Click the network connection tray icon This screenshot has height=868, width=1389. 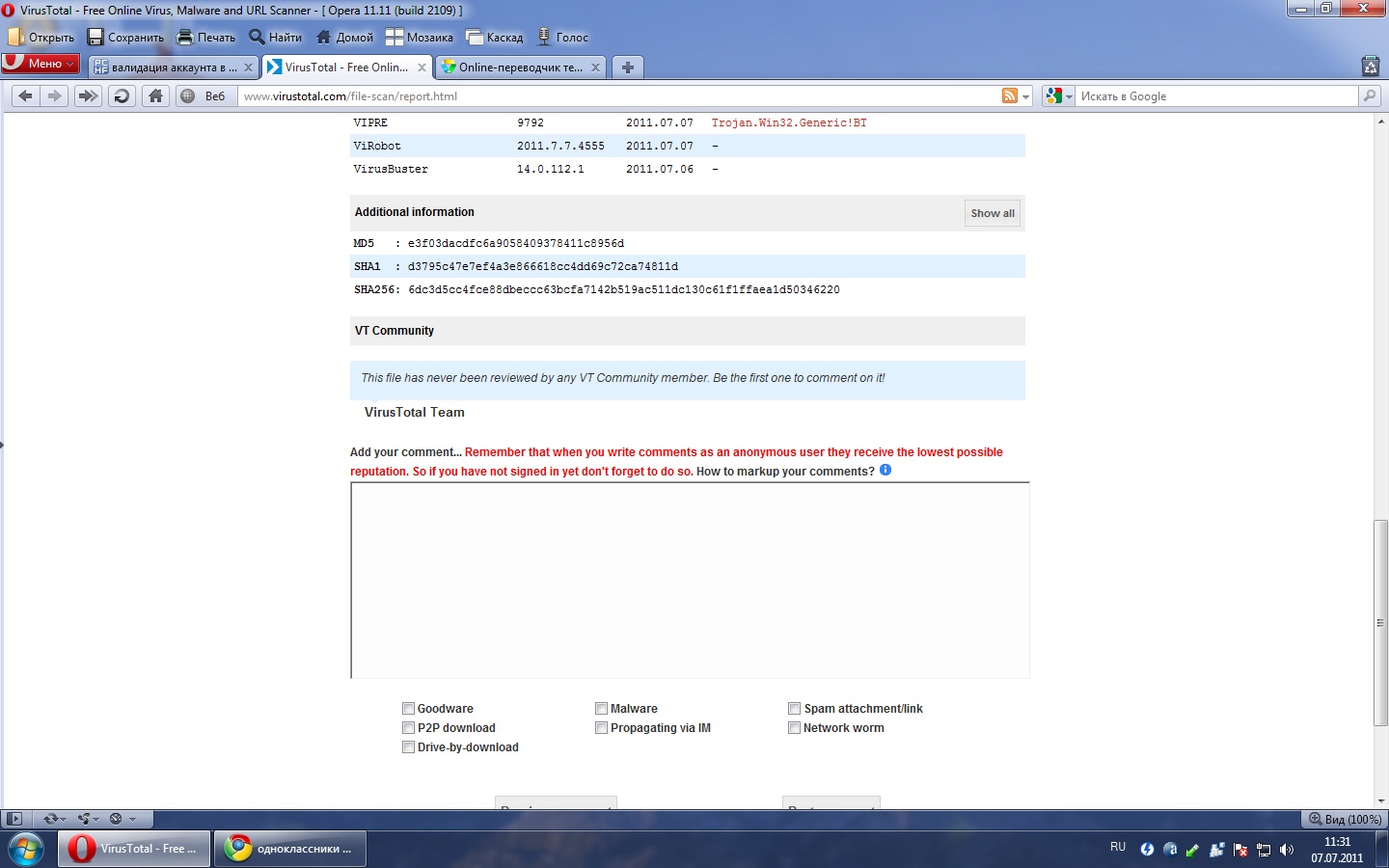[1264, 850]
